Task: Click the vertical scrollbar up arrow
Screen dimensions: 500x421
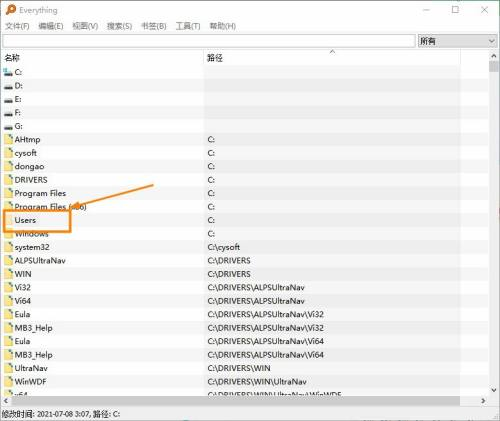Action: (x=494, y=56)
